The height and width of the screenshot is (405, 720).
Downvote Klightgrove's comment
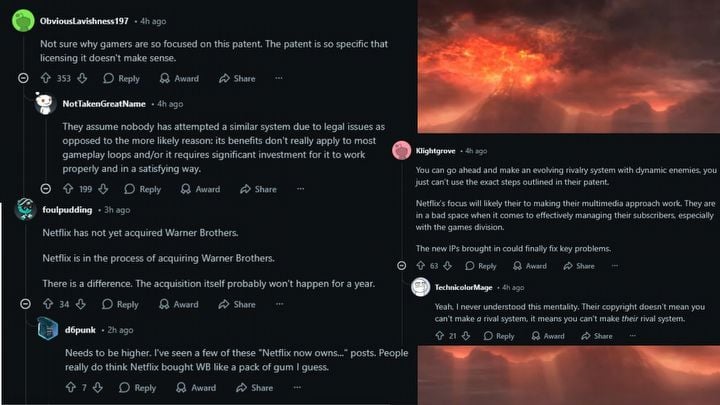447,266
